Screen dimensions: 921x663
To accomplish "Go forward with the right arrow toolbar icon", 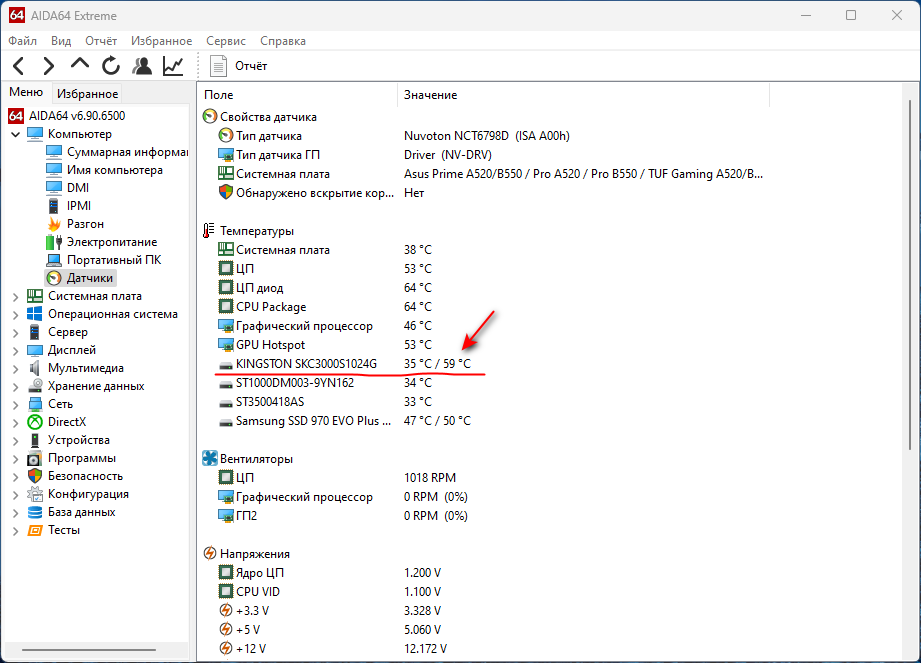I will (x=49, y=66).
